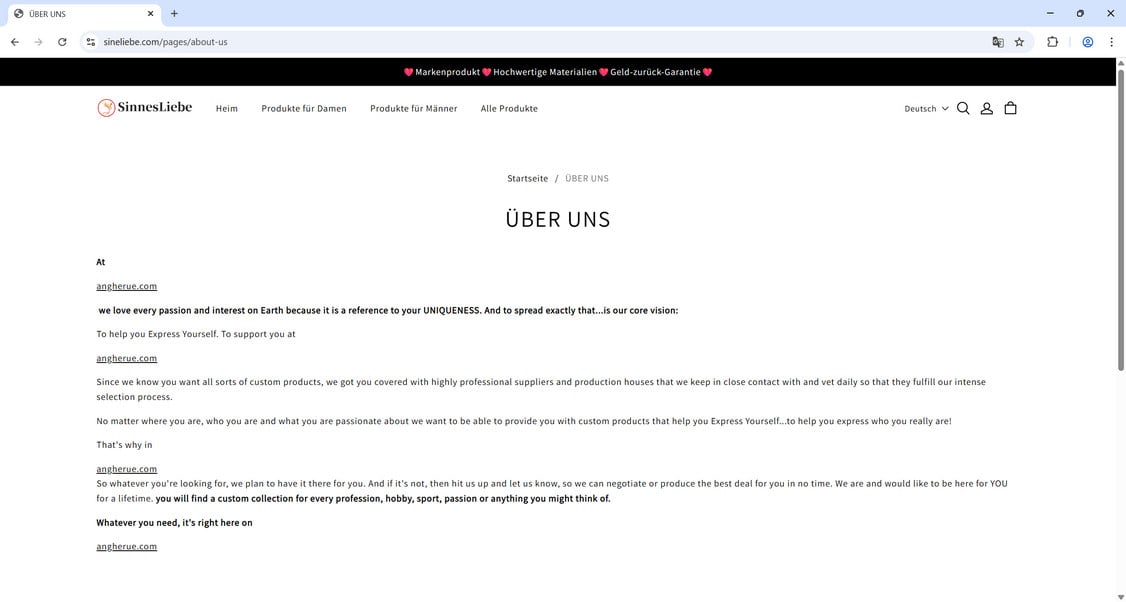
Task: Click angherue.com link after 'That's why in'
Action: click(x=126, y=468)
